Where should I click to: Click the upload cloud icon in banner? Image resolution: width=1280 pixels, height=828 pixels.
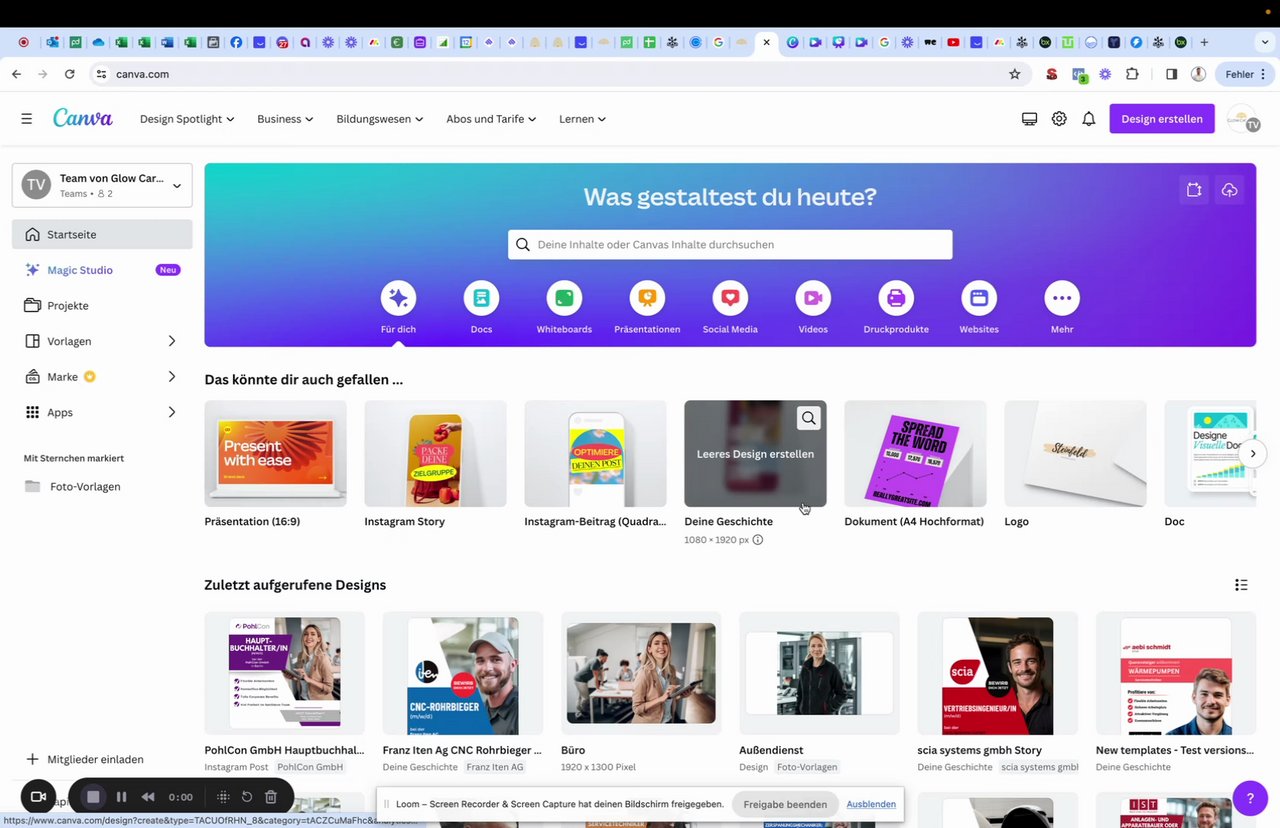click(x=1230, y=190)
